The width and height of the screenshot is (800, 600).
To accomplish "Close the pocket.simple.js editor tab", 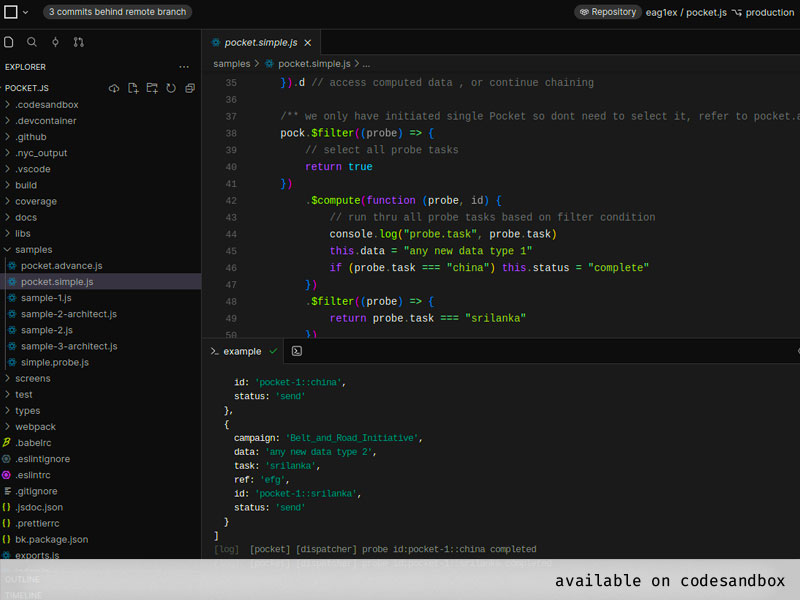I will click(308, 43).
